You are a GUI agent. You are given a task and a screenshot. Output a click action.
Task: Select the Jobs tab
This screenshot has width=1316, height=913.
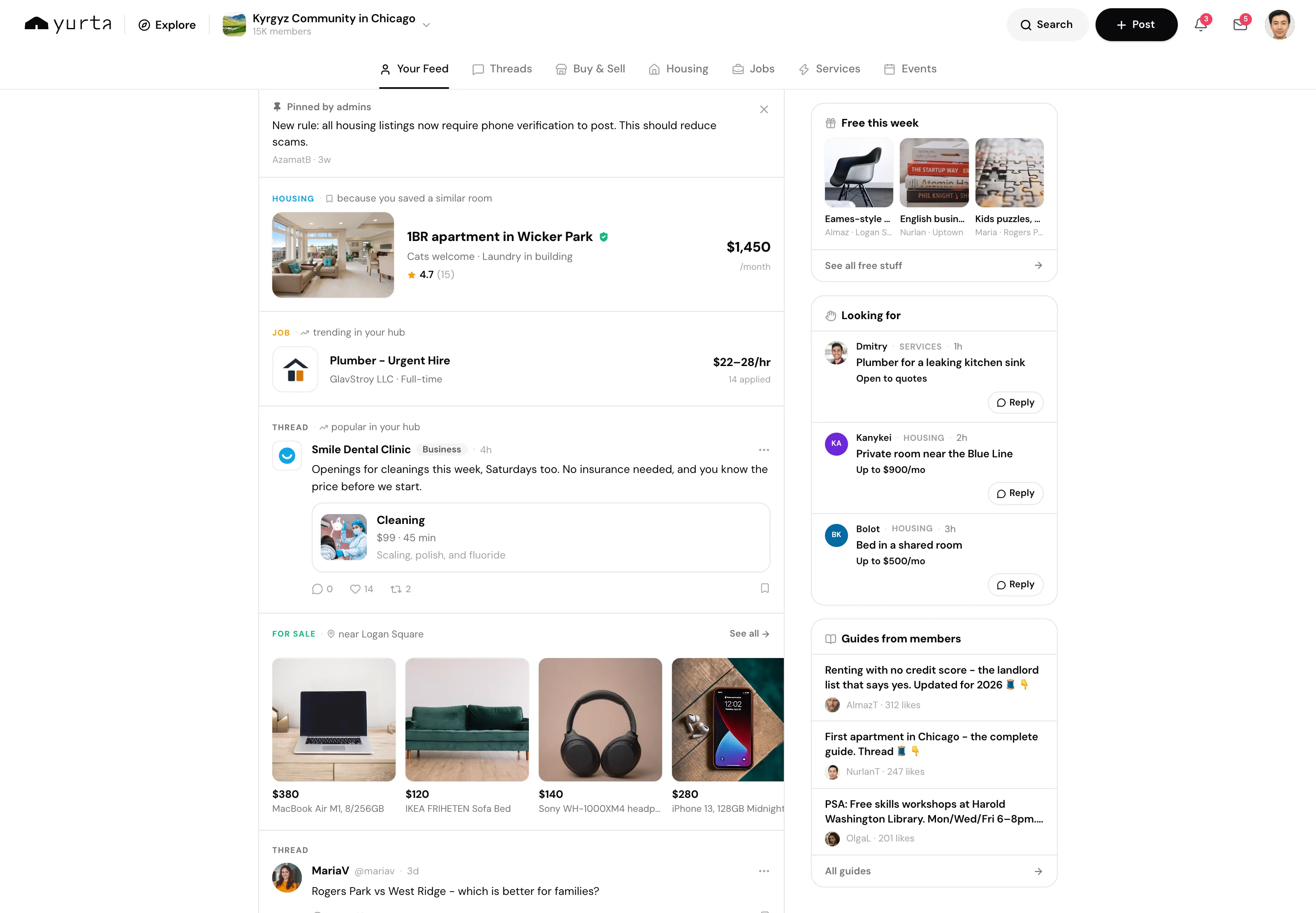753,69
